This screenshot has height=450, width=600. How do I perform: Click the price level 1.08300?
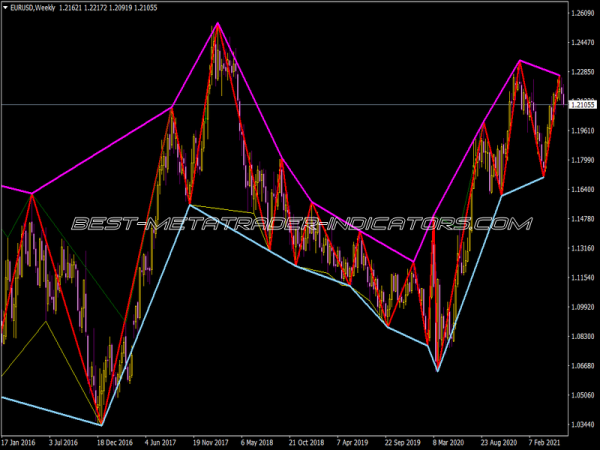coord(583,336)
